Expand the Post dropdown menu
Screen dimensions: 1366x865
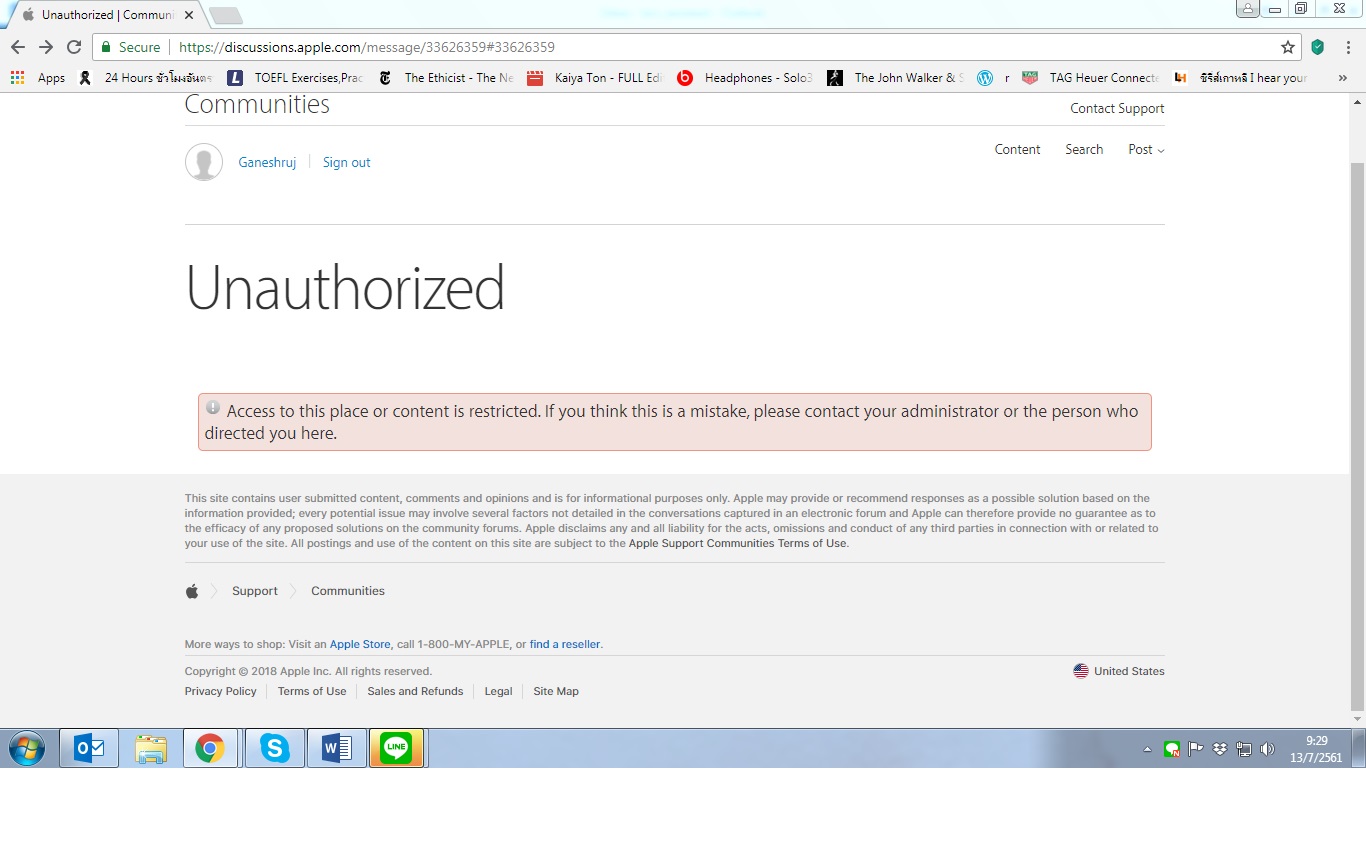click(1146, 149)
